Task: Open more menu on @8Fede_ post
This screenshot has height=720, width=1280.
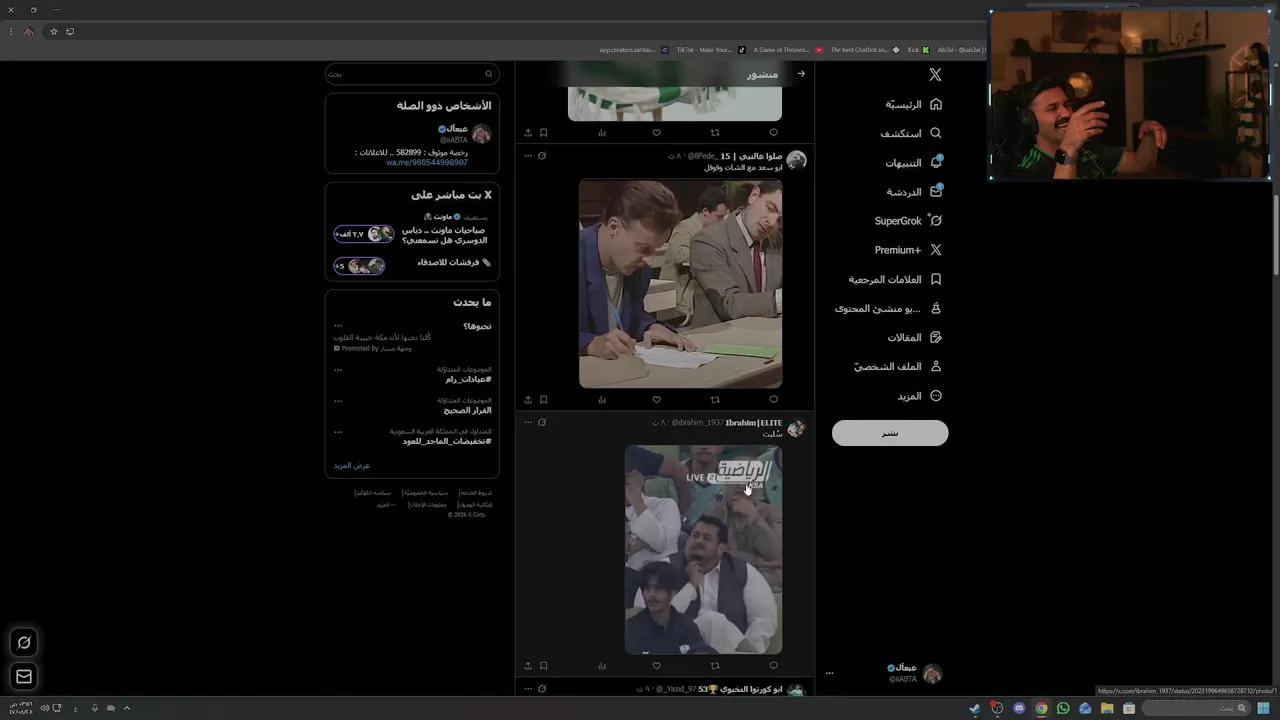Action: point(528,156)
